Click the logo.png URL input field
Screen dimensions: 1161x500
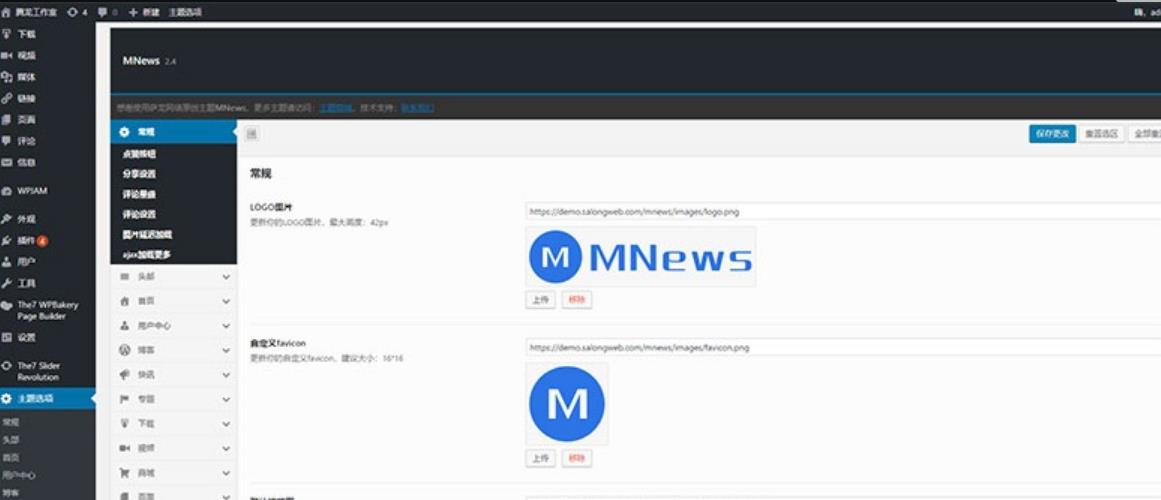[840, 211]
